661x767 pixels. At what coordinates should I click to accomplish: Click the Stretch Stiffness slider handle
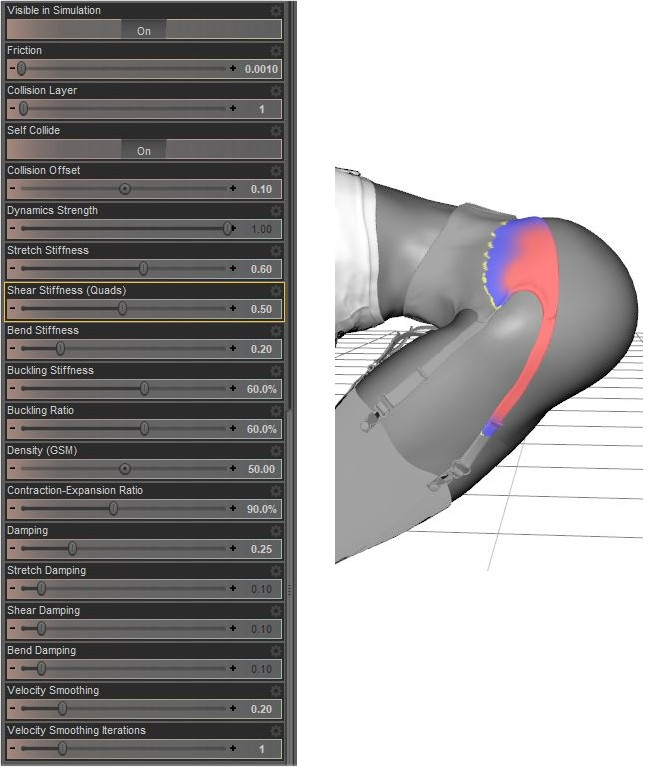pyautogui.click(x=143, y=268)
